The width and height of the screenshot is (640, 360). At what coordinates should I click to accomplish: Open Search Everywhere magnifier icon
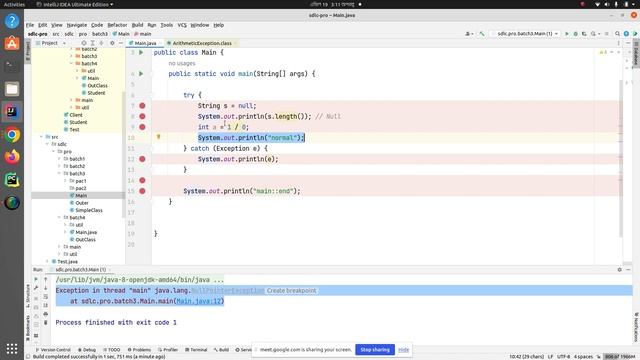coord(618,34)
